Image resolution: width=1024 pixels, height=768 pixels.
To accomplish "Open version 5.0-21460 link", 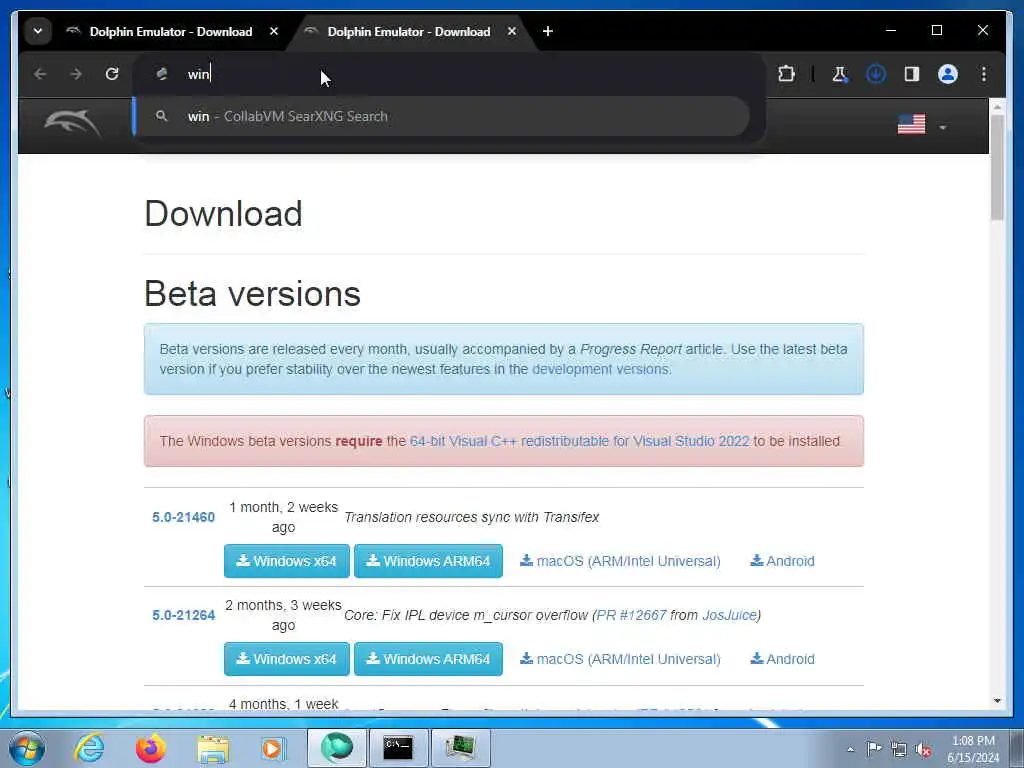I will coord(184,517).
